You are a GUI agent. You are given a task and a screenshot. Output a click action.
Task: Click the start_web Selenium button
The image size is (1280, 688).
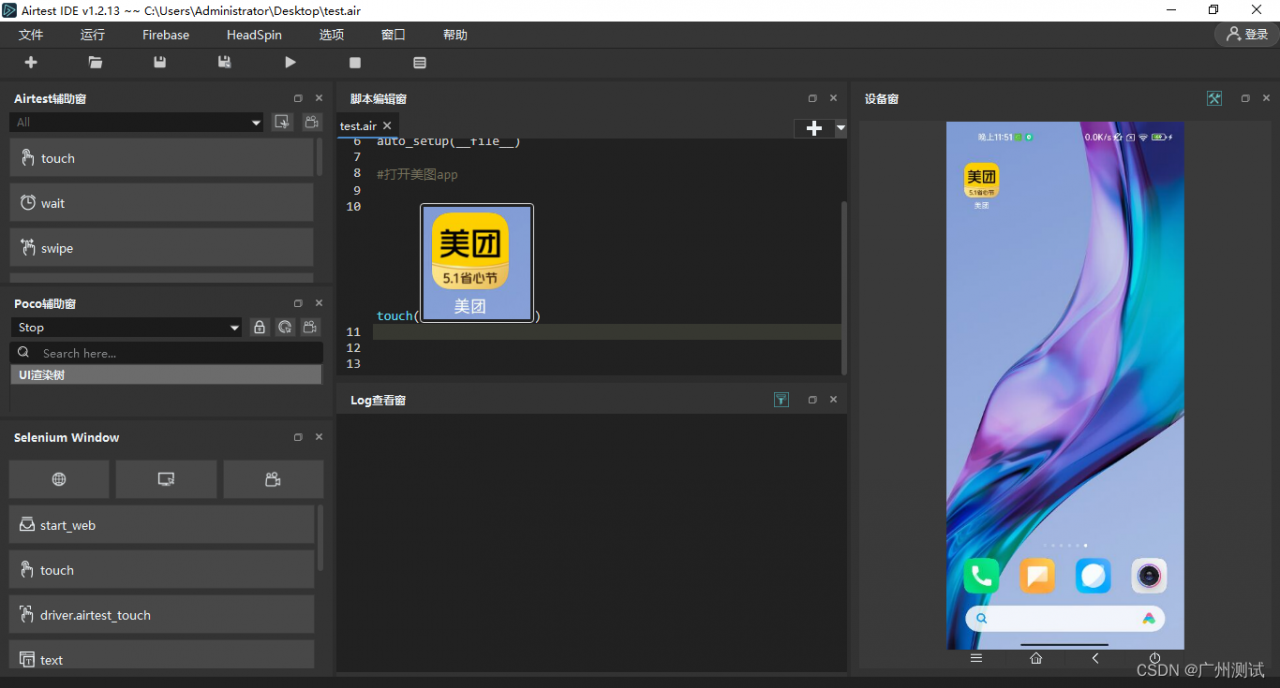coord(161,525)
